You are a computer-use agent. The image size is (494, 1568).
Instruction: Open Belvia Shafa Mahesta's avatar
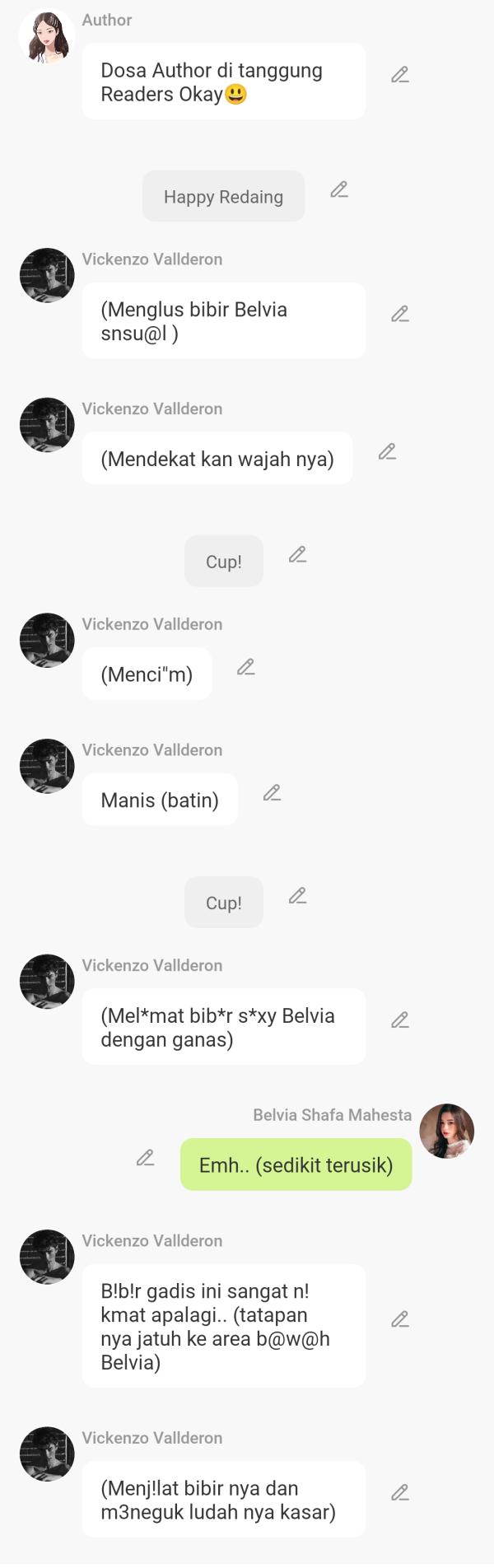(447, 1131)
